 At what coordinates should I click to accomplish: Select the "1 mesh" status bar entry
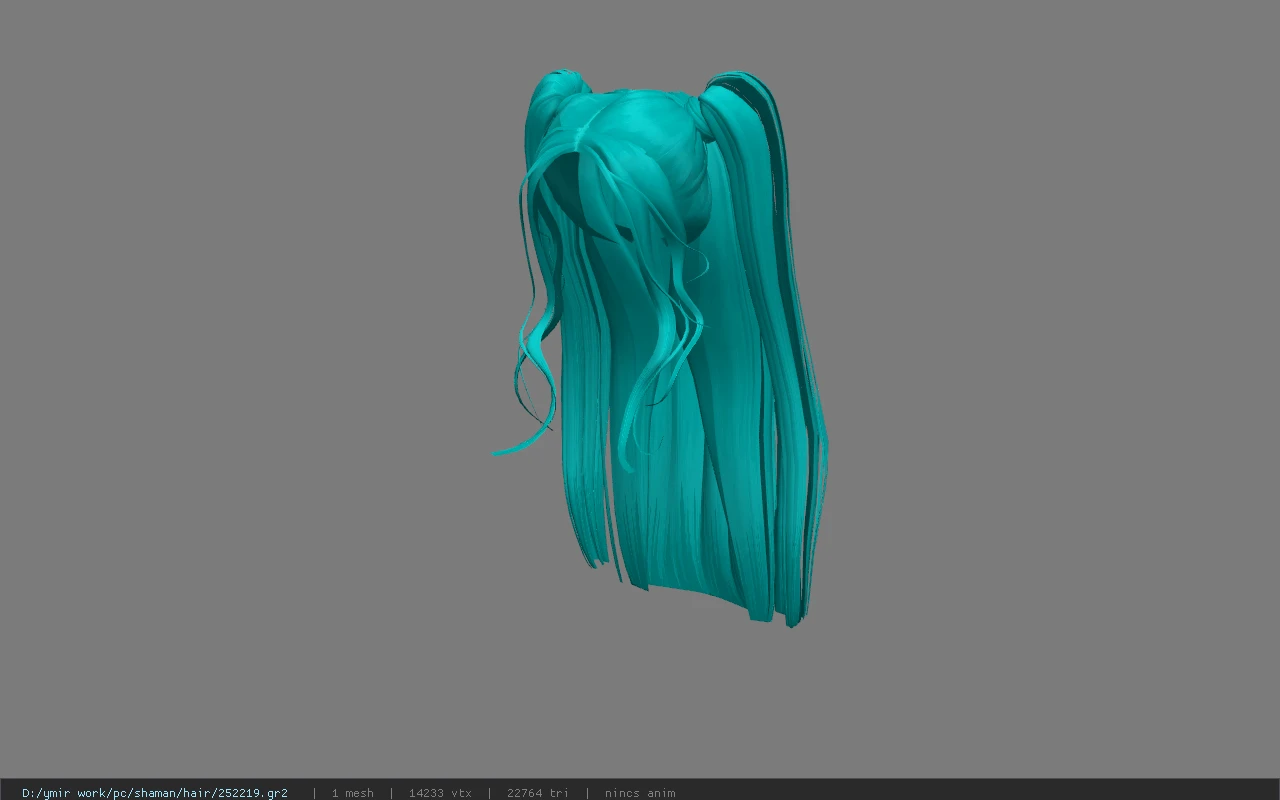click(352, 793)
